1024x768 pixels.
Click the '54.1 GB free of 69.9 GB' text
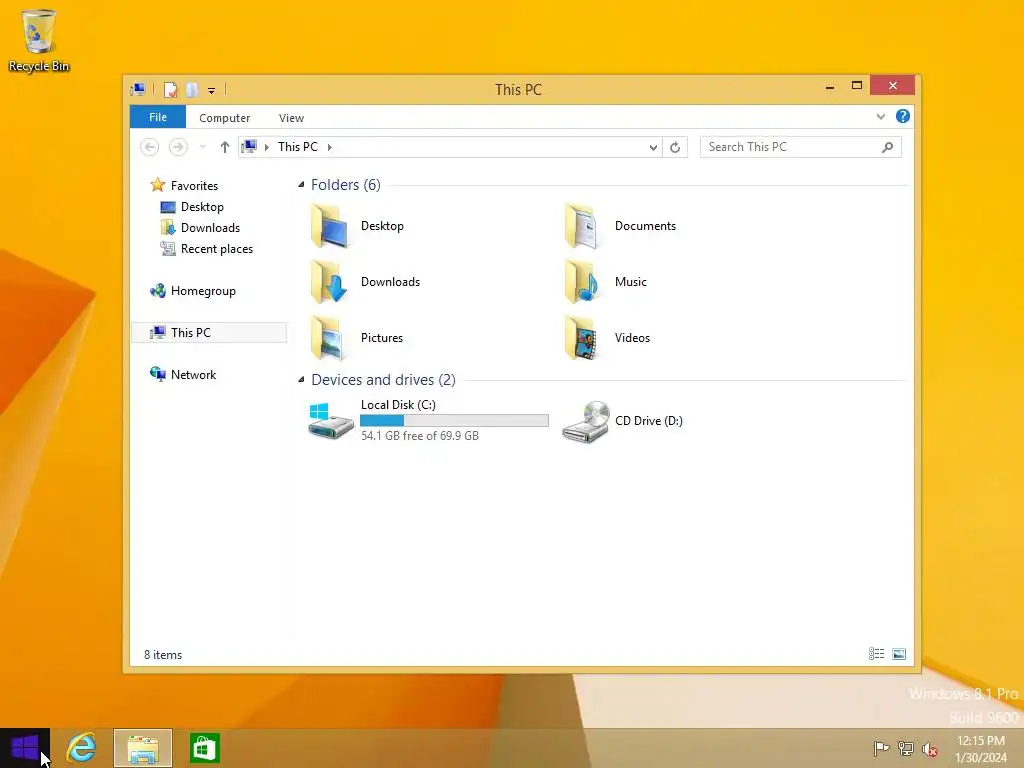tap(420, 436)
